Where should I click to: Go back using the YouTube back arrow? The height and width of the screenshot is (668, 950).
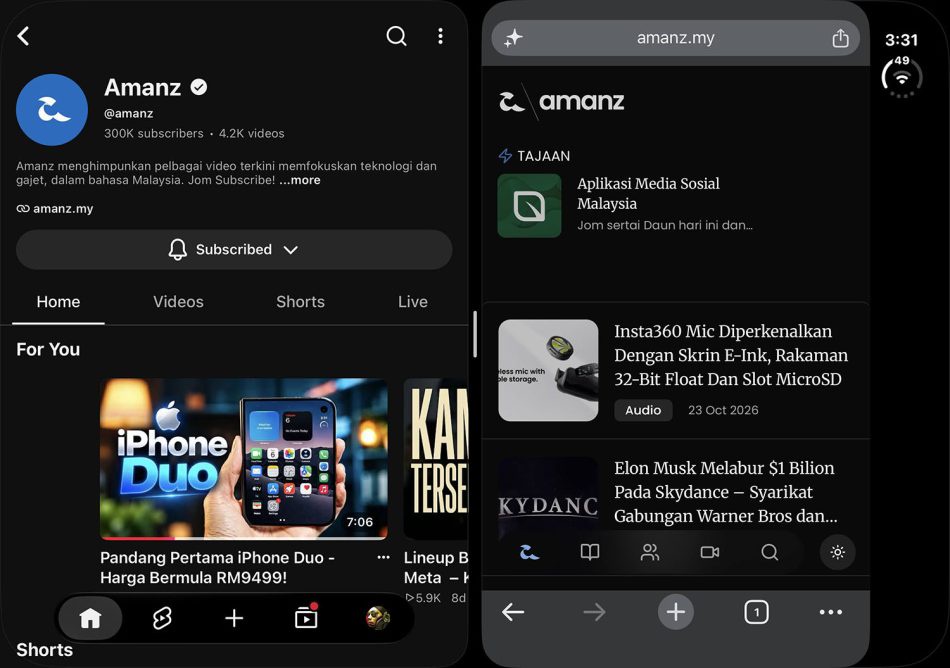(24, 36)
